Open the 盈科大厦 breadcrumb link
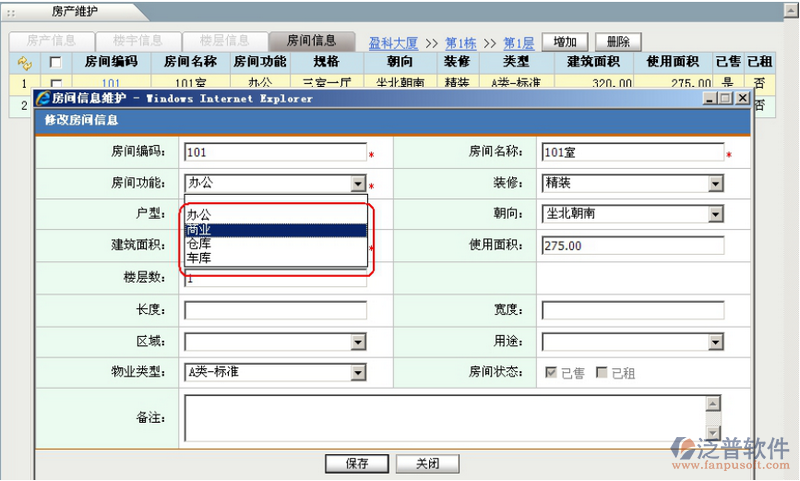The height and width of the screenshot is (481, 800). tap(395, 44)
